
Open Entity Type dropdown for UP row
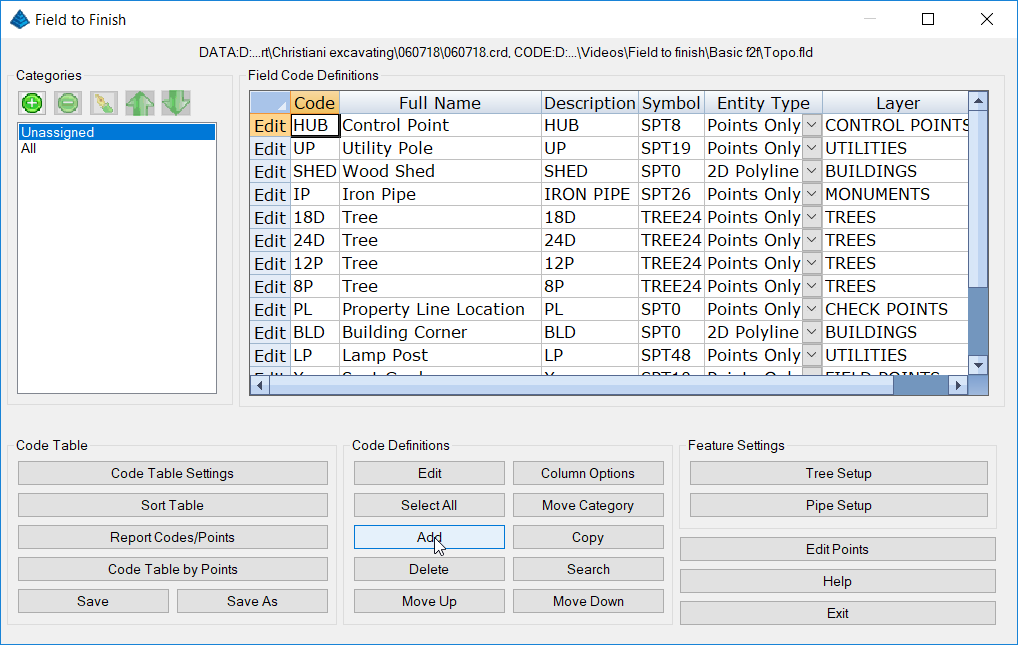click(x=812, y=148)
